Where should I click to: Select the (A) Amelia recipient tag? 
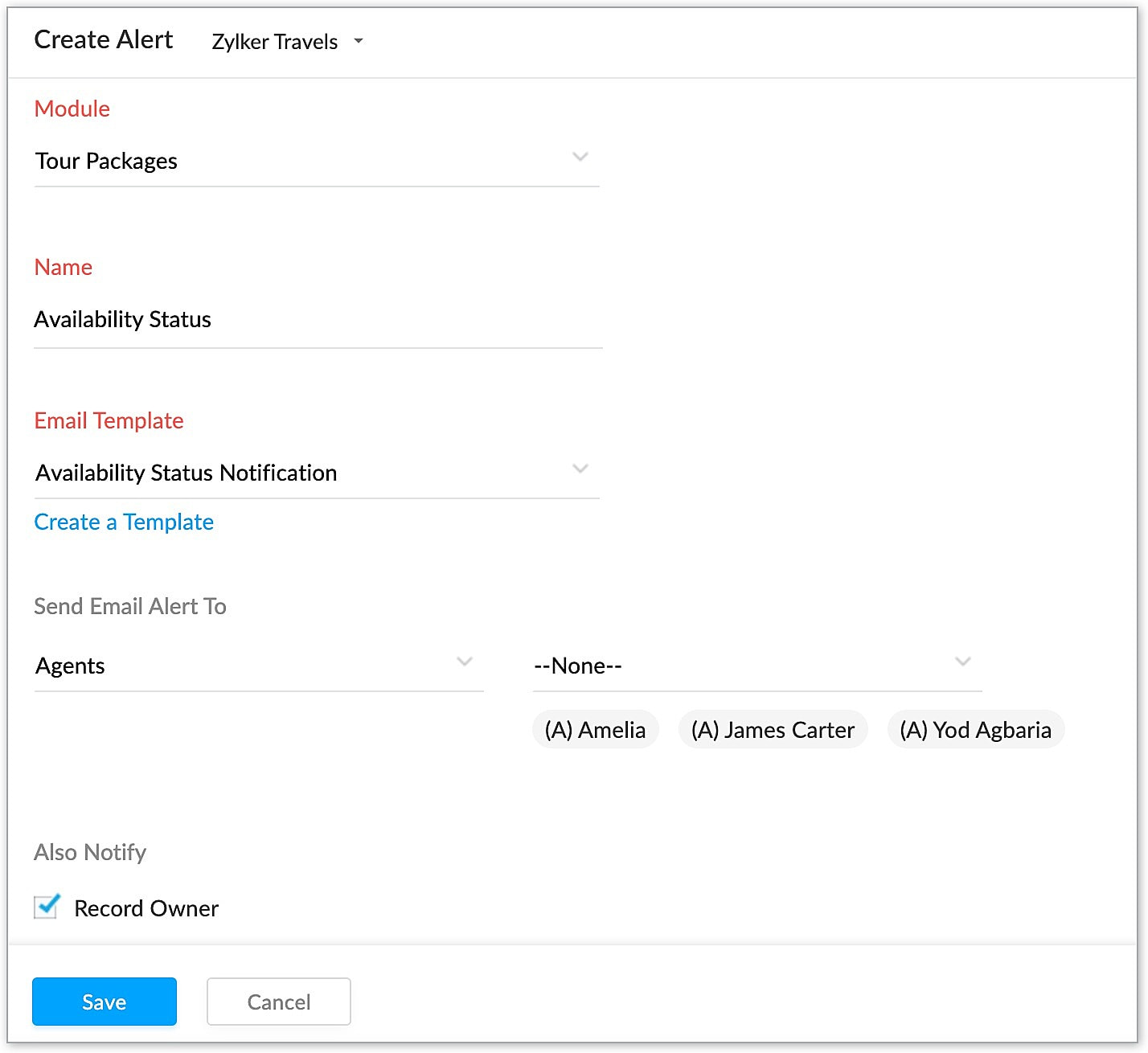595,730
